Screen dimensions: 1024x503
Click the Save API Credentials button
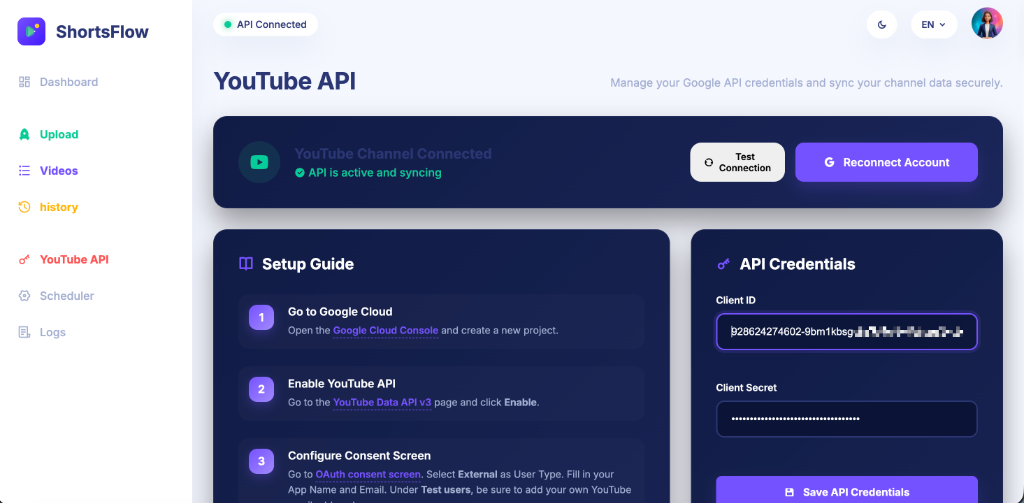[x=846, y=490]
